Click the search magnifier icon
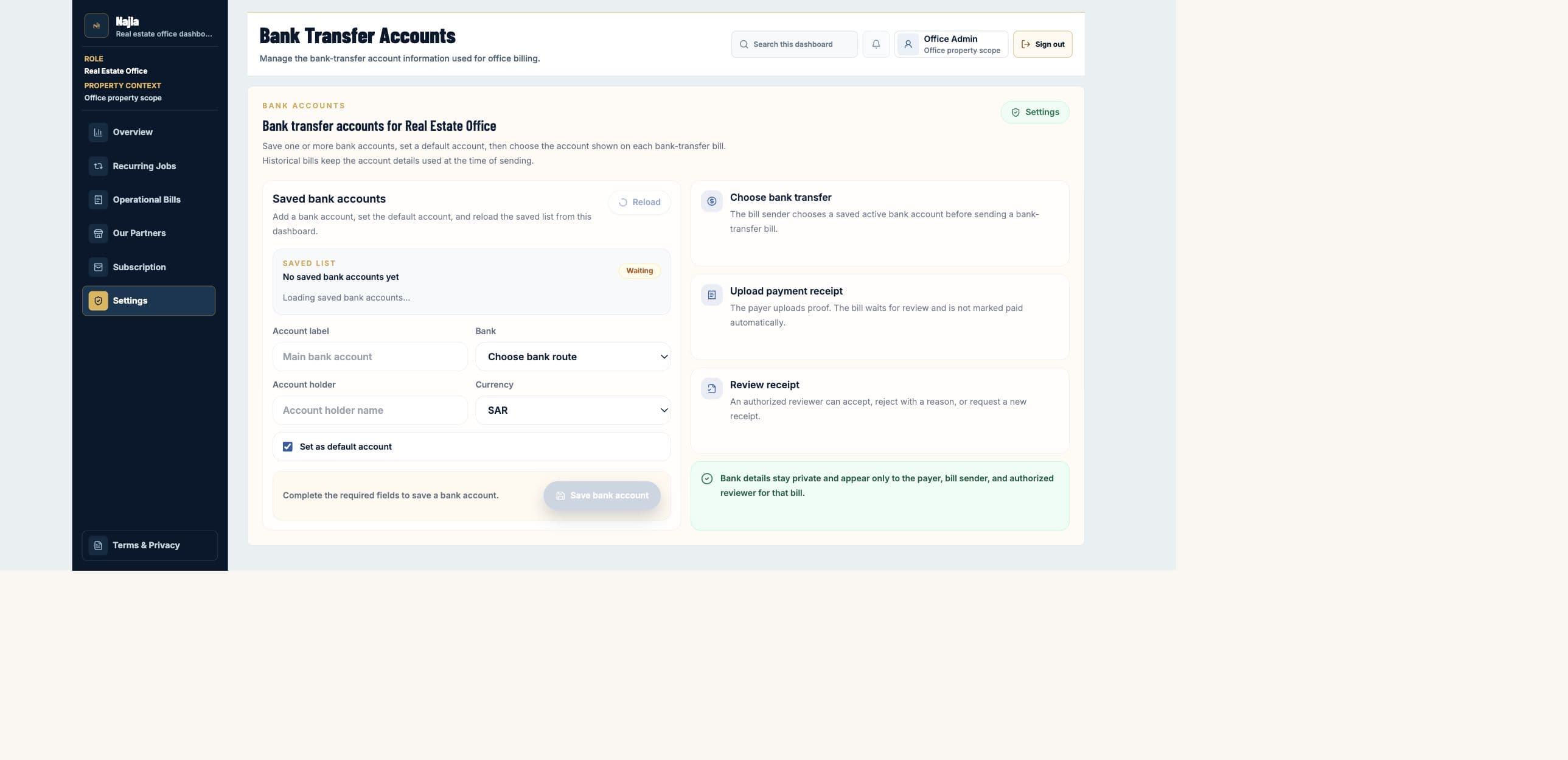This screenshot has width=1568, height=760. (x=743, y=44)
